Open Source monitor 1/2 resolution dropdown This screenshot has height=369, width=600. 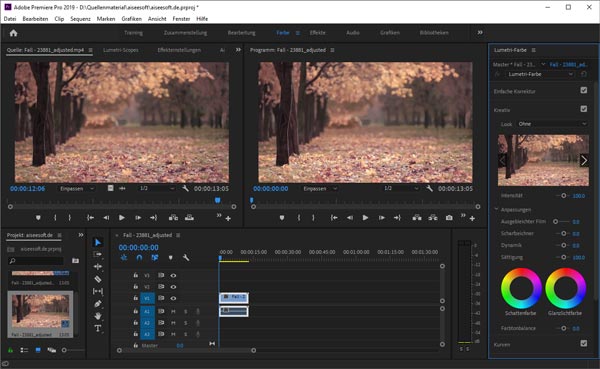pos(157,188)
